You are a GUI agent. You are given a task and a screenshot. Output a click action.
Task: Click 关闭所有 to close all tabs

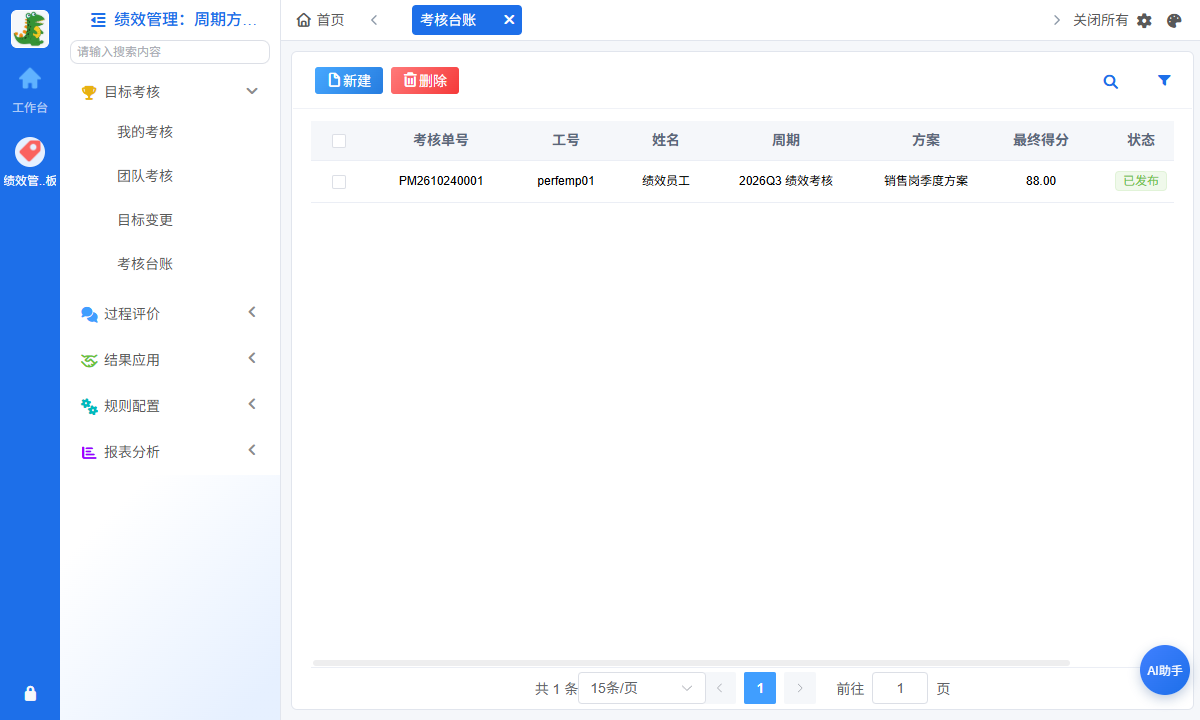point(1100,20)
